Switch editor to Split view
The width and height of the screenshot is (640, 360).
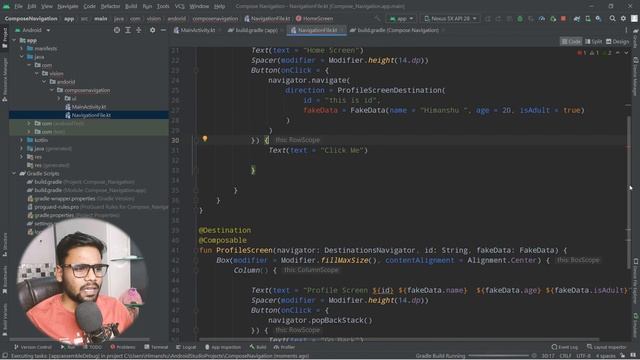[593, 42]
